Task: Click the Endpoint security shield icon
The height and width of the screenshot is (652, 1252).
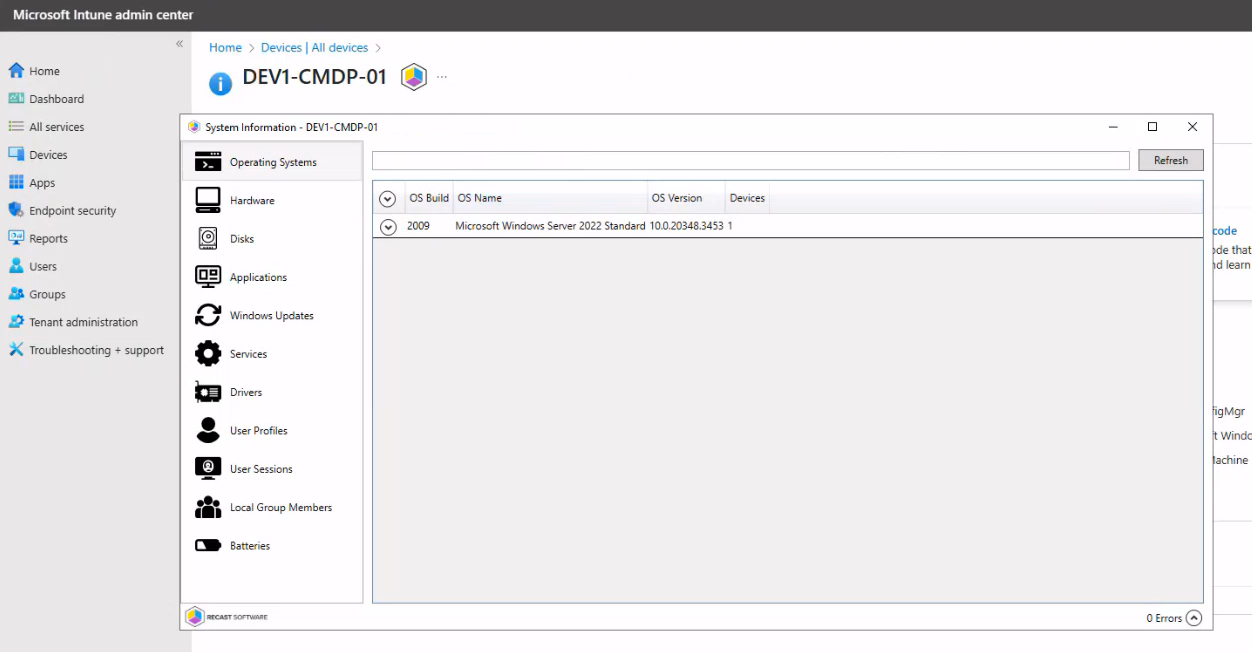Action: pyautogui.click(x=16, y=211)
